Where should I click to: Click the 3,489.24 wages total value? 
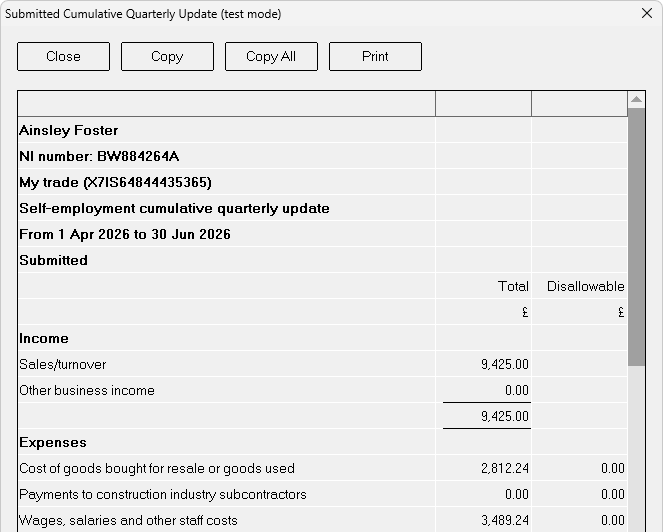tap(505, 521)
